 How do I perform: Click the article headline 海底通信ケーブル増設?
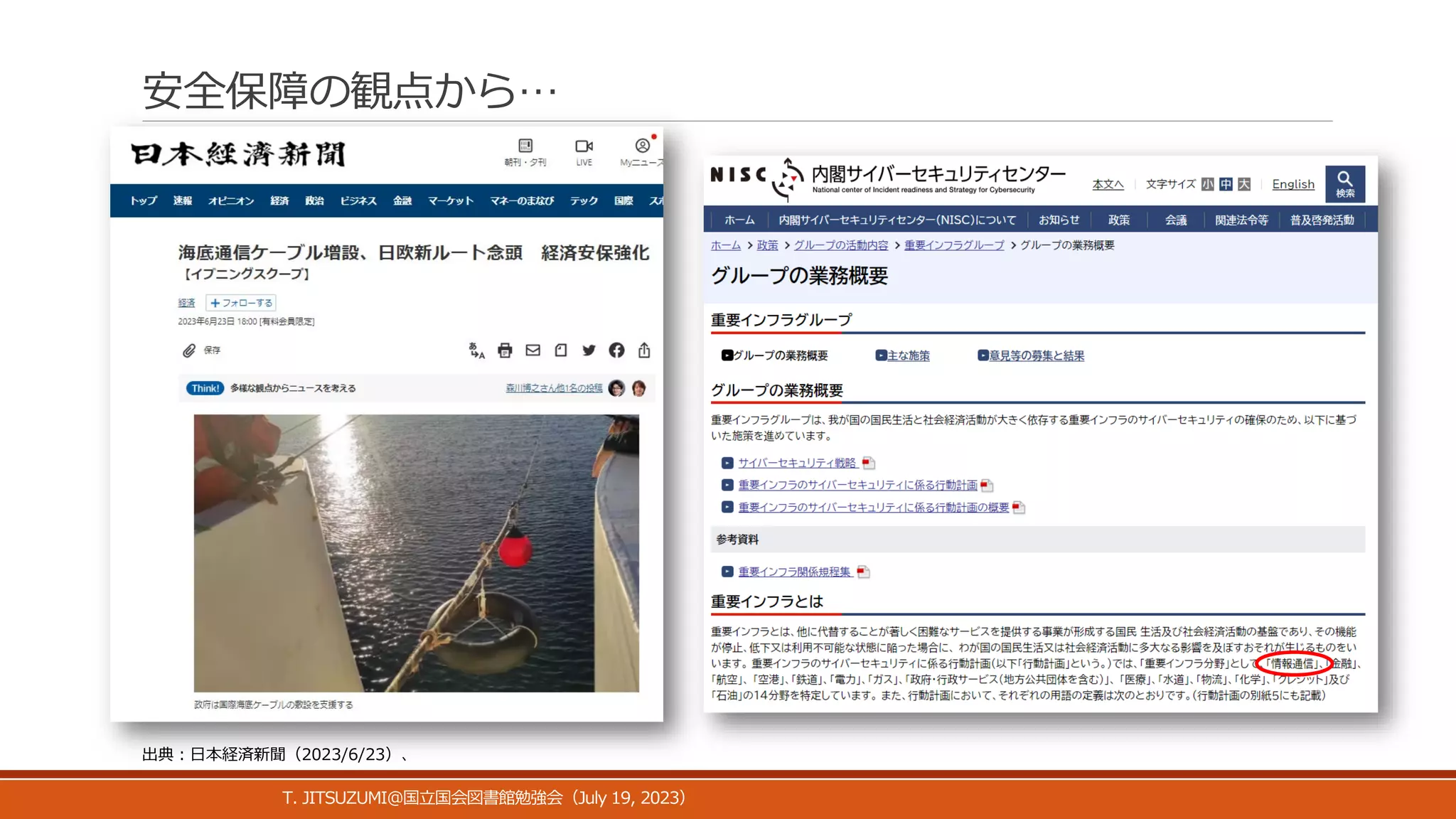[414, 253]
